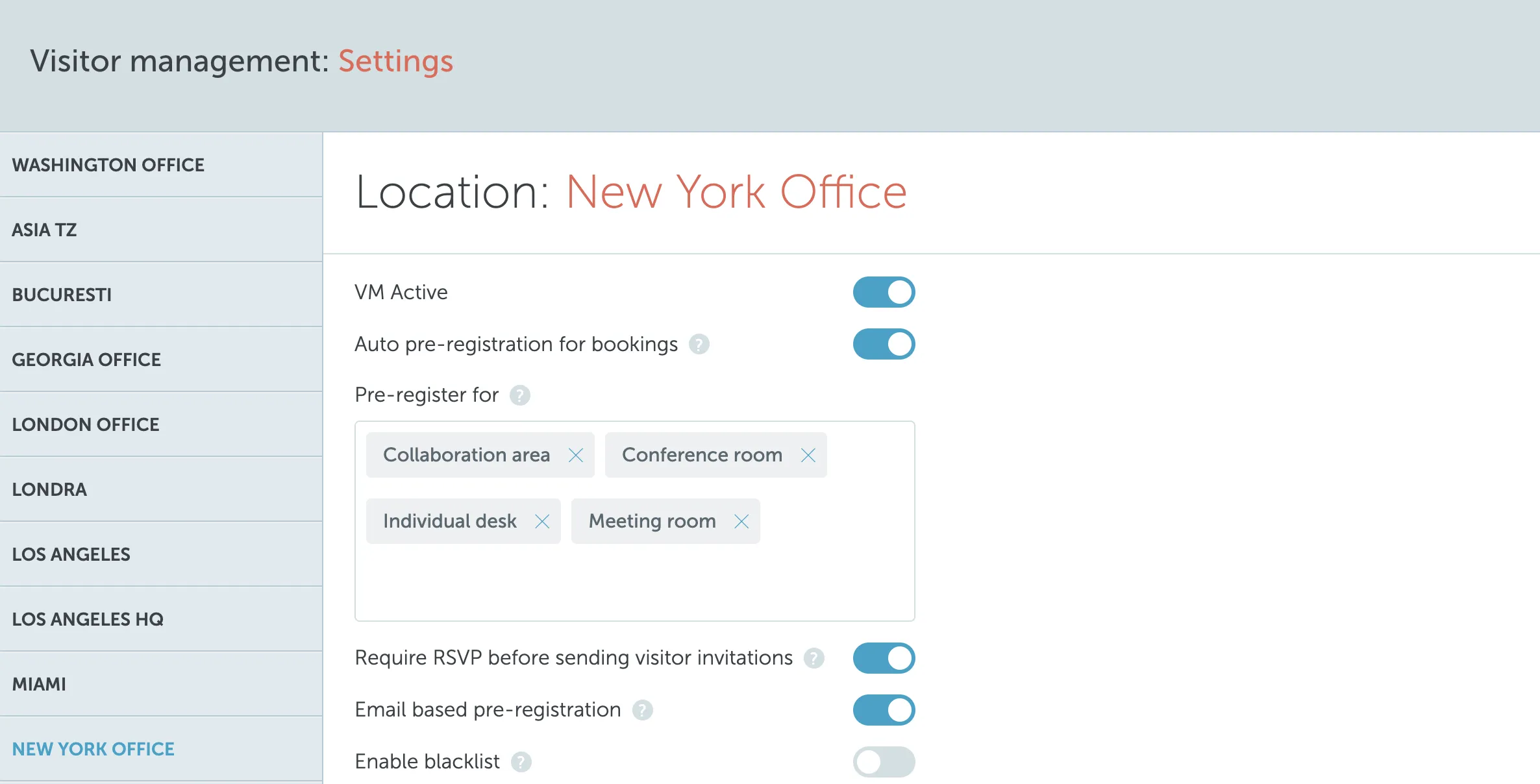
Task: Remove the Meeting room tag
Action: coord(740,521)
